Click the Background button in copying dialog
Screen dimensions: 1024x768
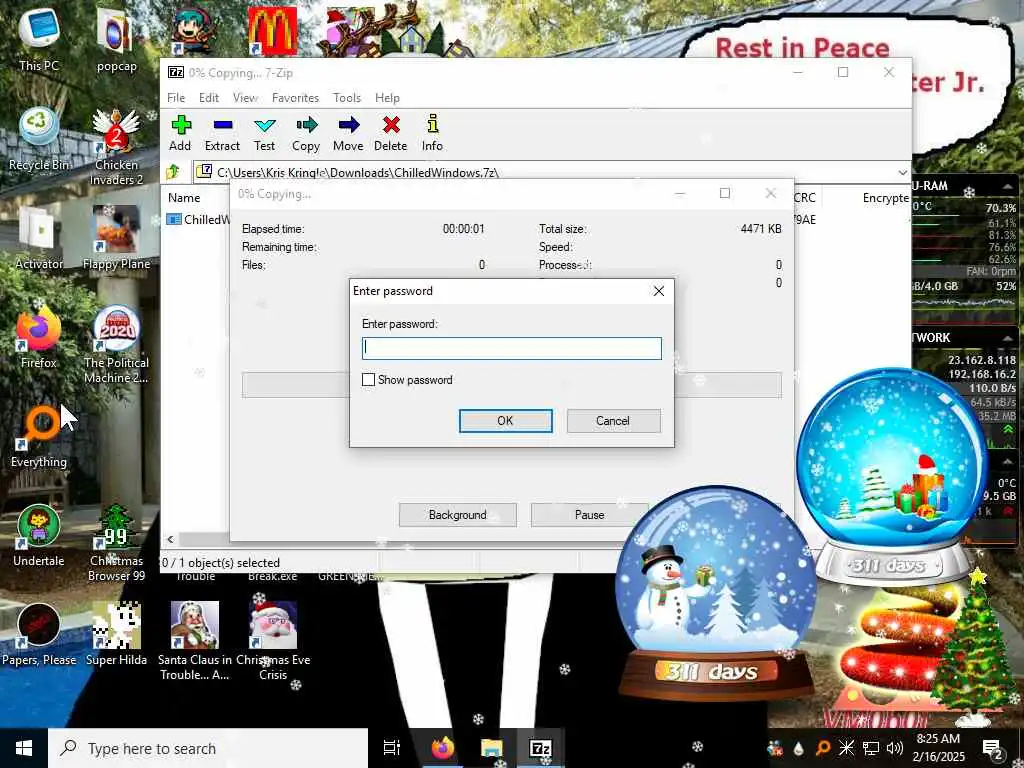point(458,515)
